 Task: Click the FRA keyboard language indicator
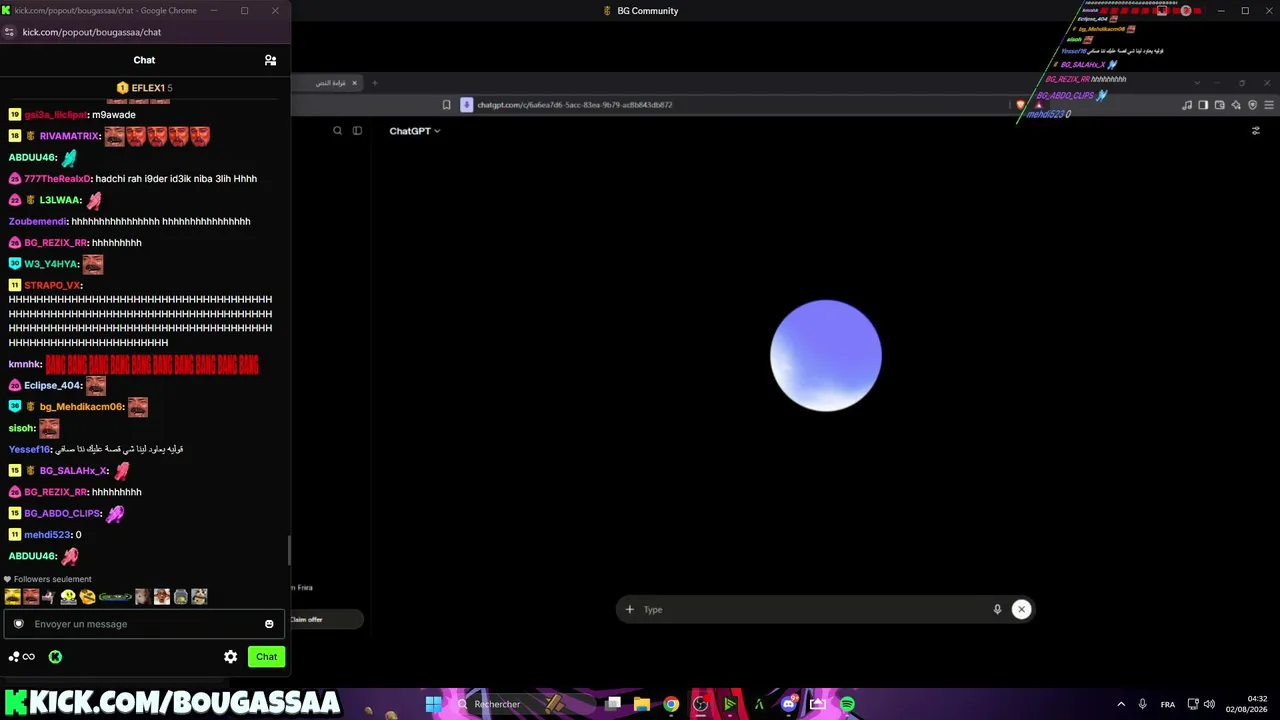1168,704
